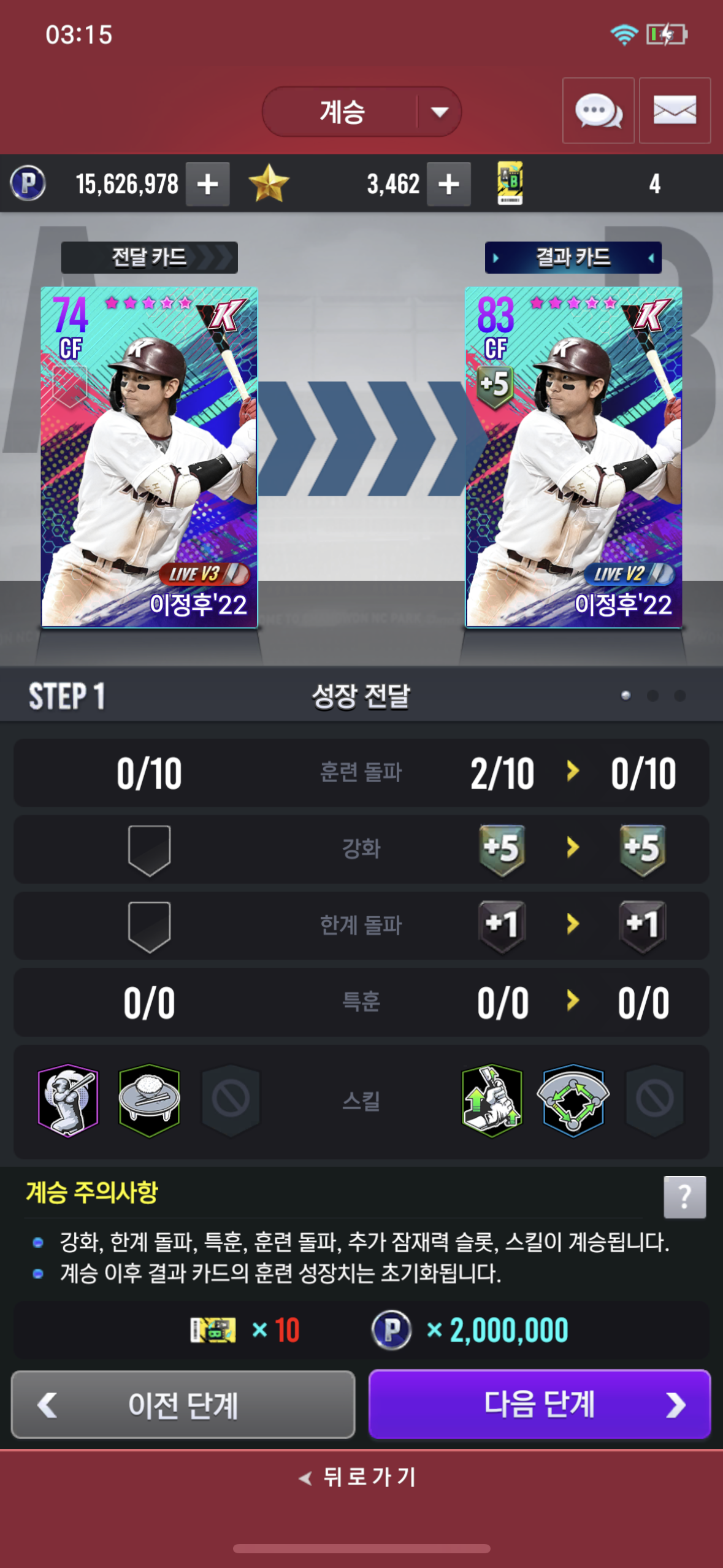
Task: Select the second step indicator dot
Action: [652, 696]
